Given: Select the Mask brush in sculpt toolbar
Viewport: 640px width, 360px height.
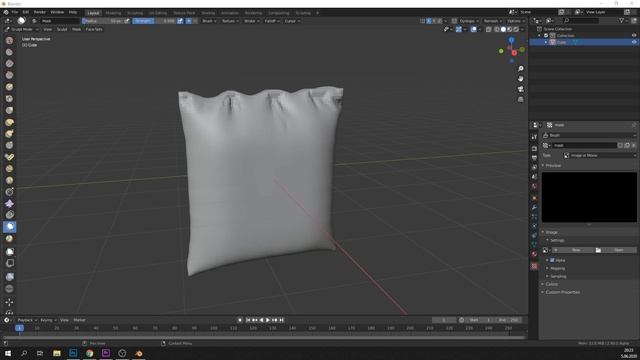Looking at the screenshot, I should click(x=10, y=227).
